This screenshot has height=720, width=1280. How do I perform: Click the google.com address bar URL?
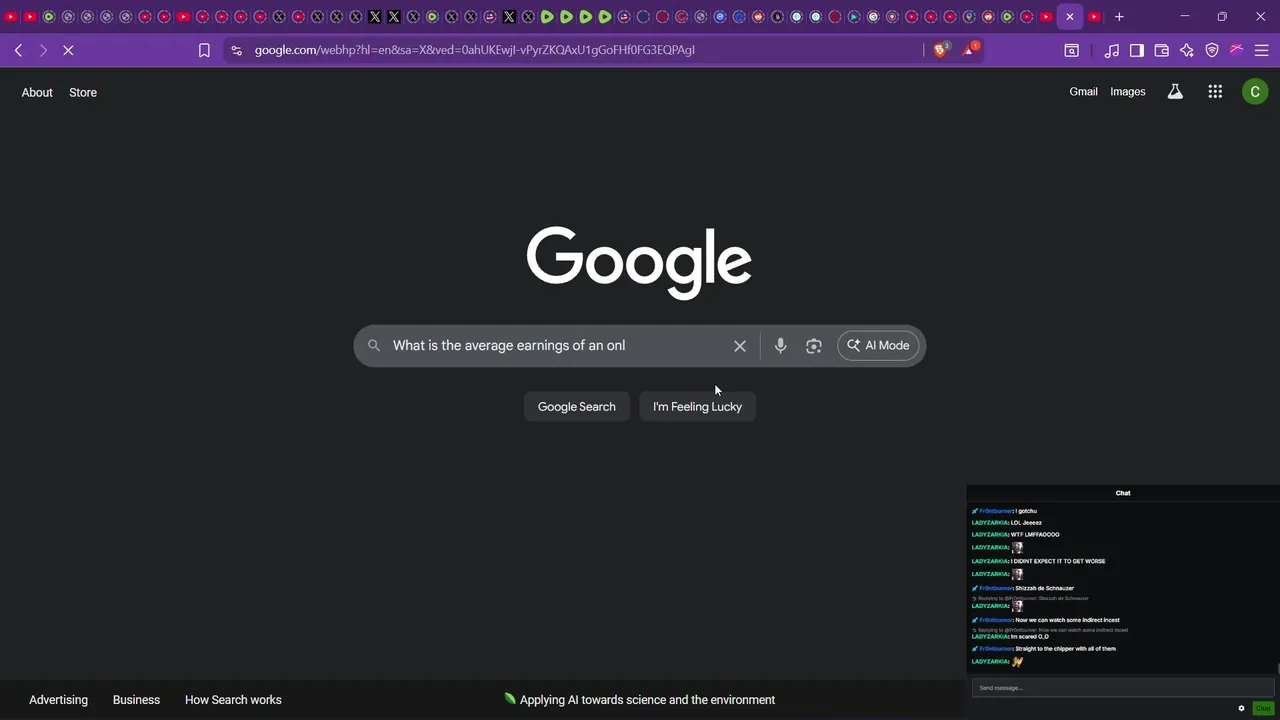click(474, 50)
